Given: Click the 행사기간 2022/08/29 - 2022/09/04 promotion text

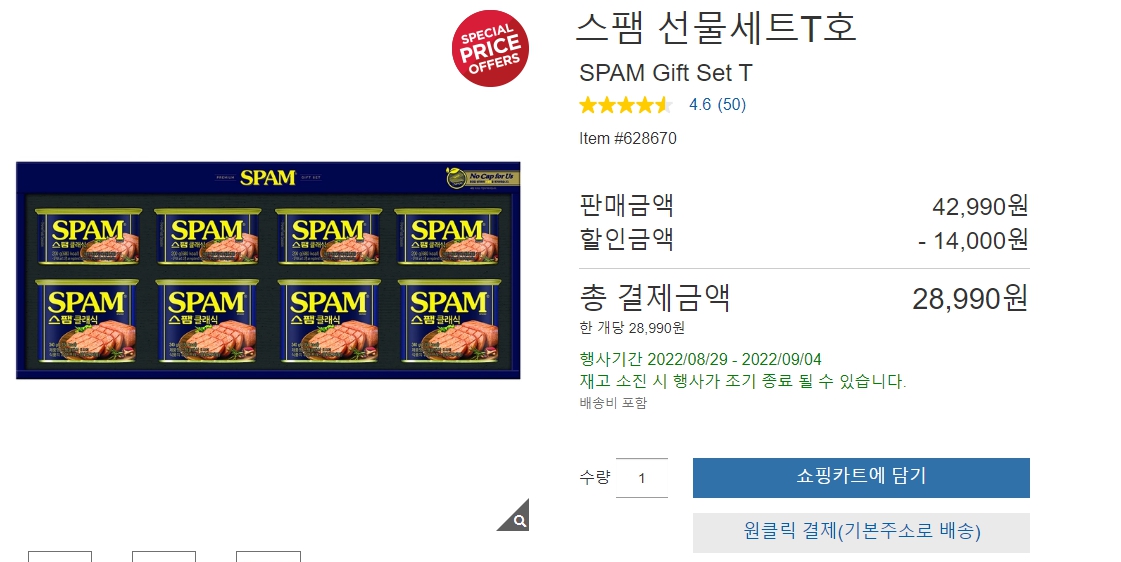Looking at the screenshot, I should click(700, 359).
